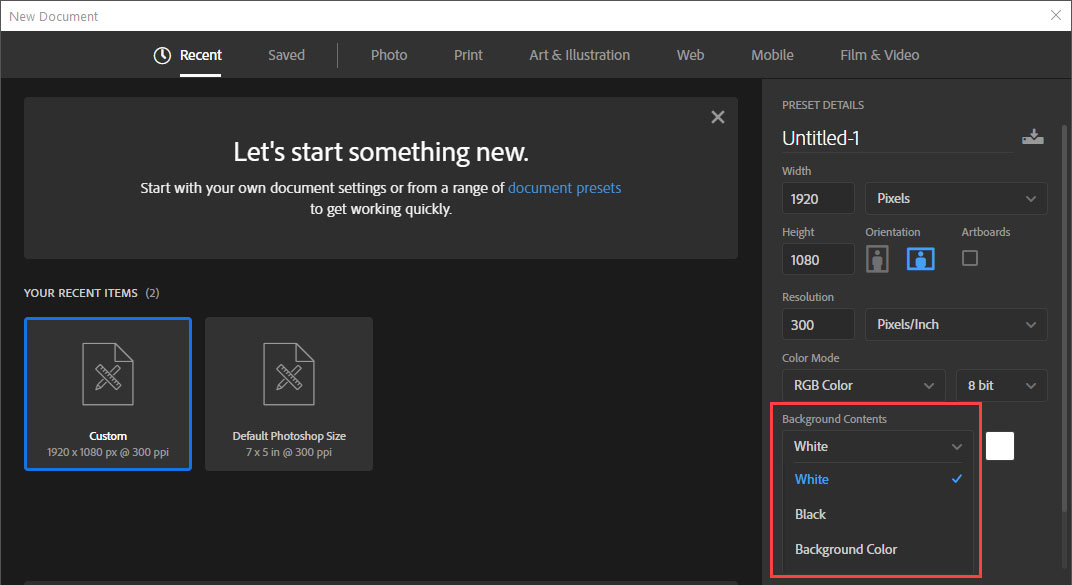Switch to the Photo tab

click(389, 55)
